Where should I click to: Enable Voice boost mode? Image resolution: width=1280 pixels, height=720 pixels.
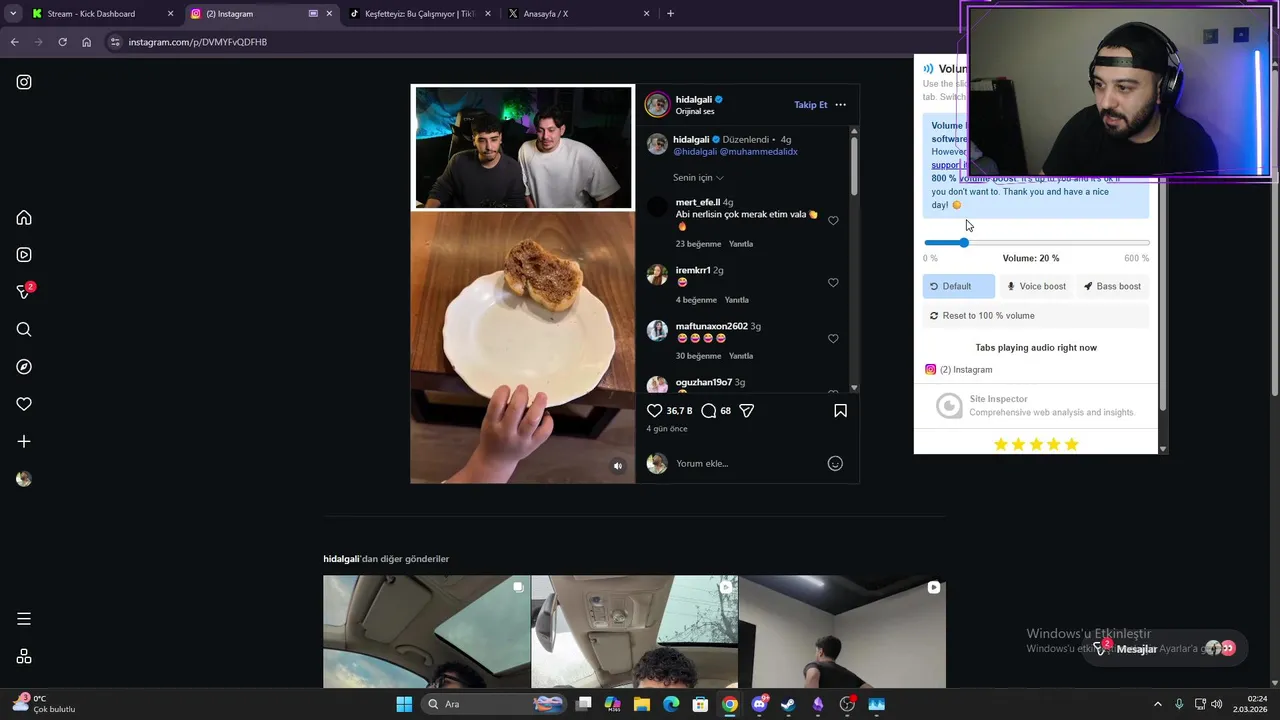click(x=1036, y=286)
